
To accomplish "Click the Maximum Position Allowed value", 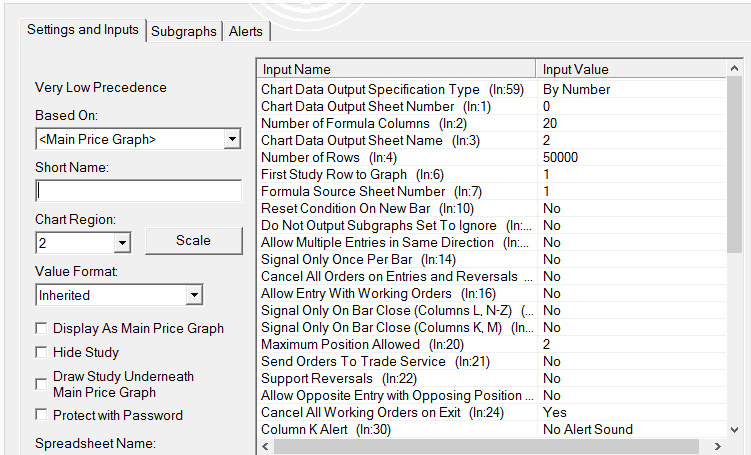I will [x=547, y=344].
